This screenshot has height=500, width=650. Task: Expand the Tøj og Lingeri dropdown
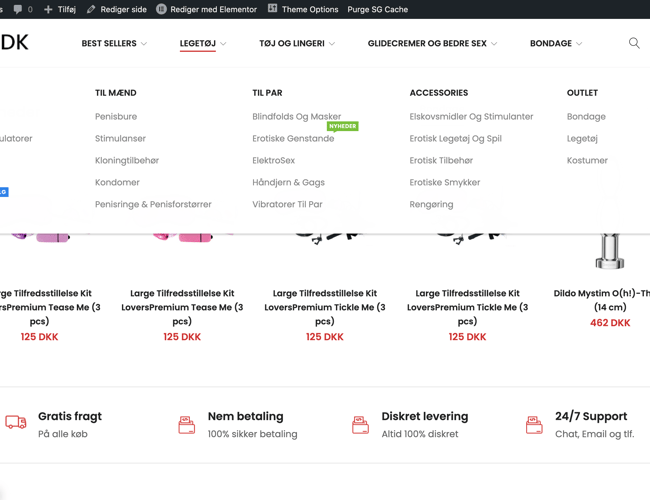(297, 44)
